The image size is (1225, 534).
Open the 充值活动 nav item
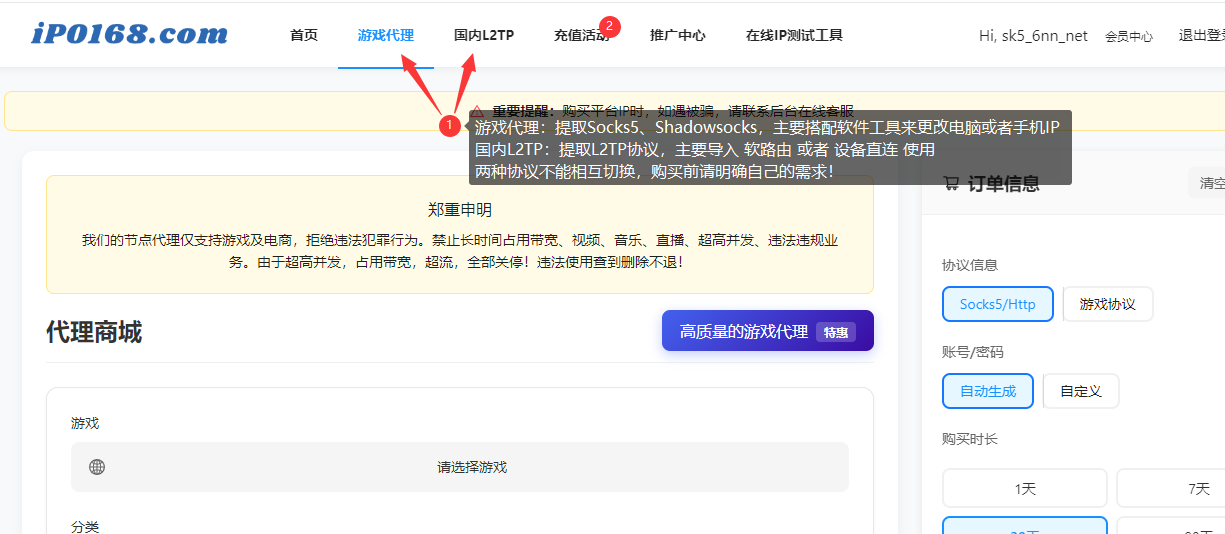pyautogui.click(x=582, y=35)
